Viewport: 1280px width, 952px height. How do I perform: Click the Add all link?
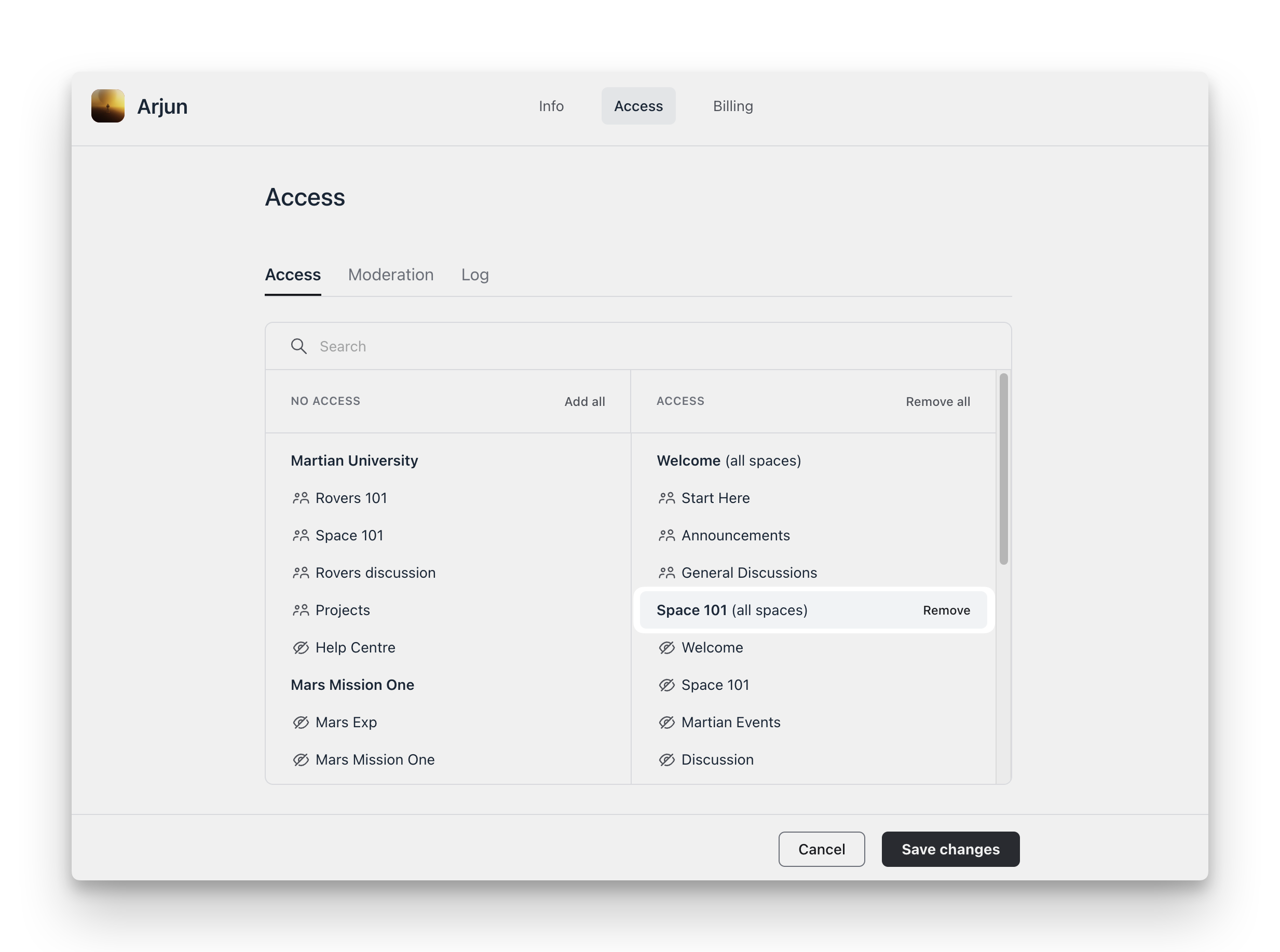point(584,402)
